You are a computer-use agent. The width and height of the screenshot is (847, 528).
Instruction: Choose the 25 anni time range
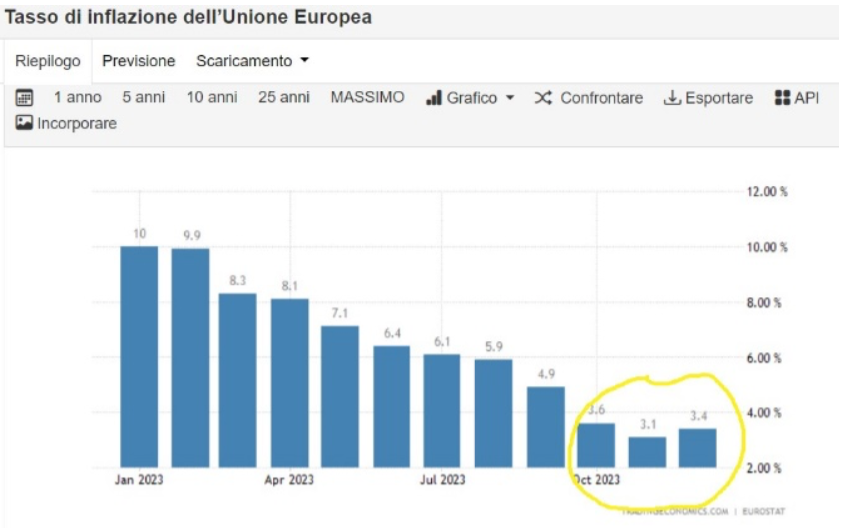[283, 98]
